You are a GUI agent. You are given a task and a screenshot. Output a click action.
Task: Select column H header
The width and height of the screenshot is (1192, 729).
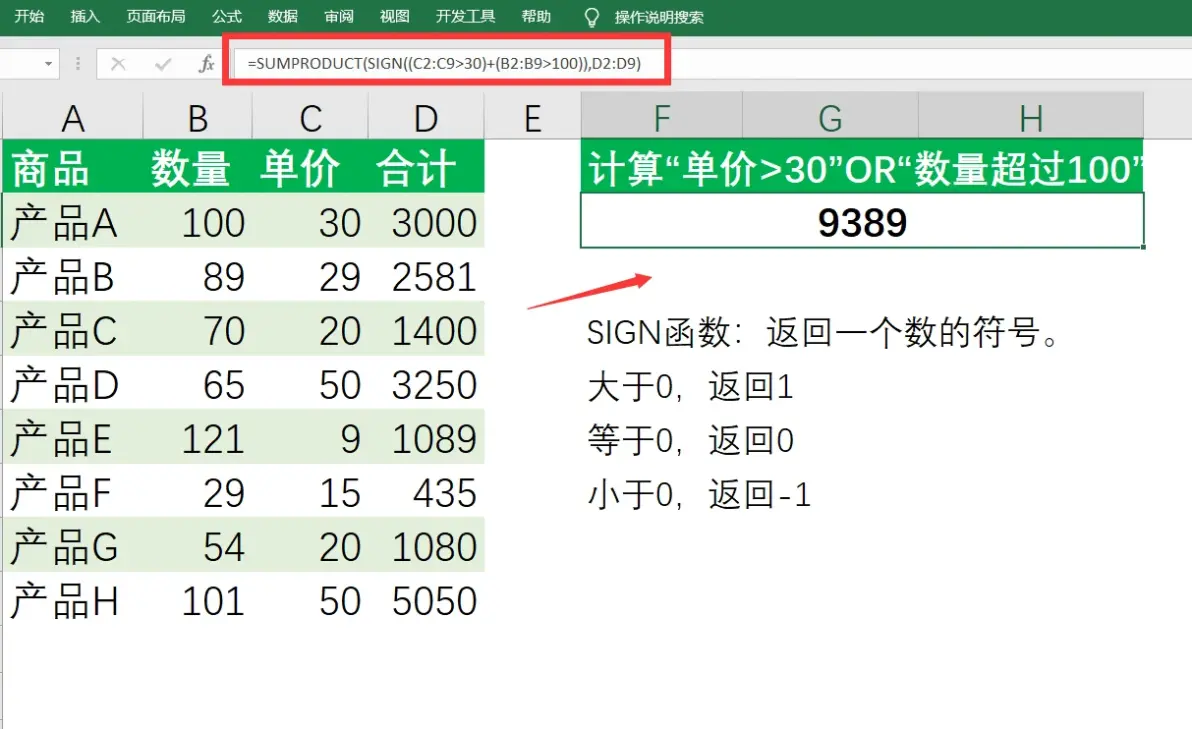[x=1031, y=118]
